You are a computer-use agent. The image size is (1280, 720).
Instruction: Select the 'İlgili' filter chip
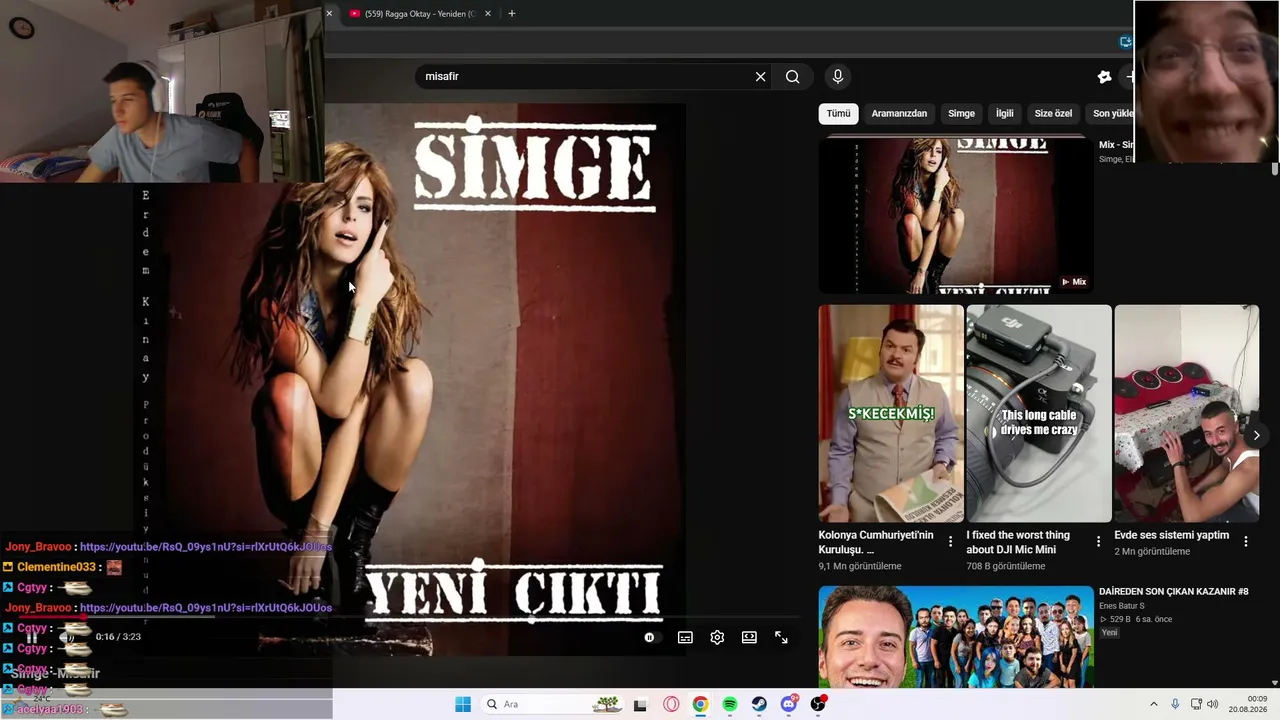pyautogui.click(x=1004, y=114)
